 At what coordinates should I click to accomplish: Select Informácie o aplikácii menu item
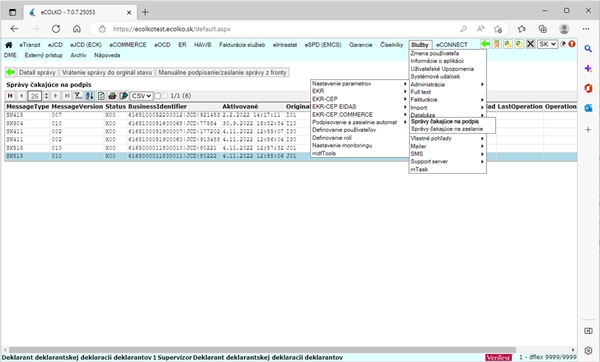[x=437, y=61]
